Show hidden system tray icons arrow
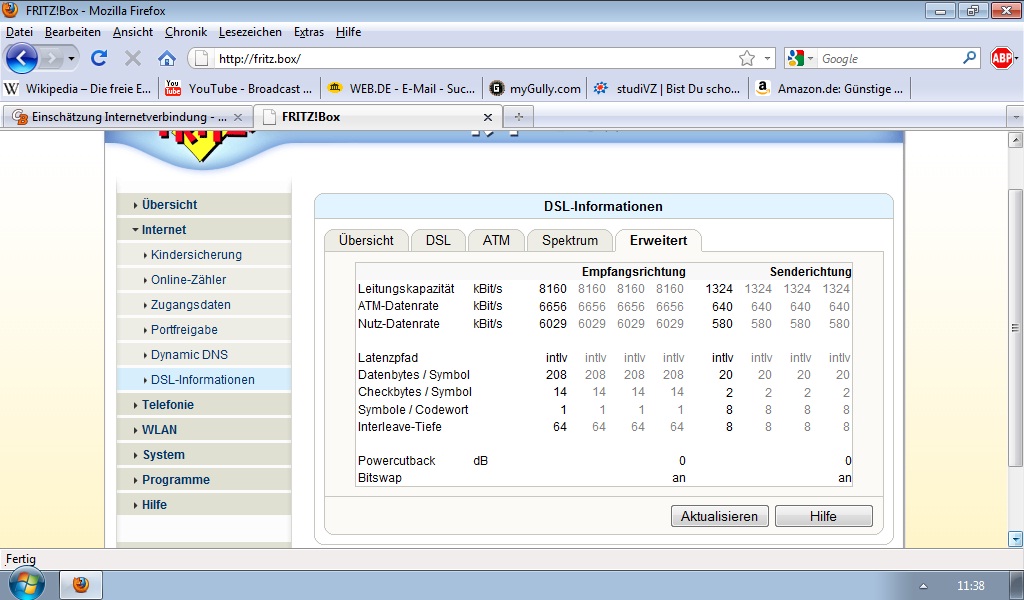 click(x=923, y=586)
